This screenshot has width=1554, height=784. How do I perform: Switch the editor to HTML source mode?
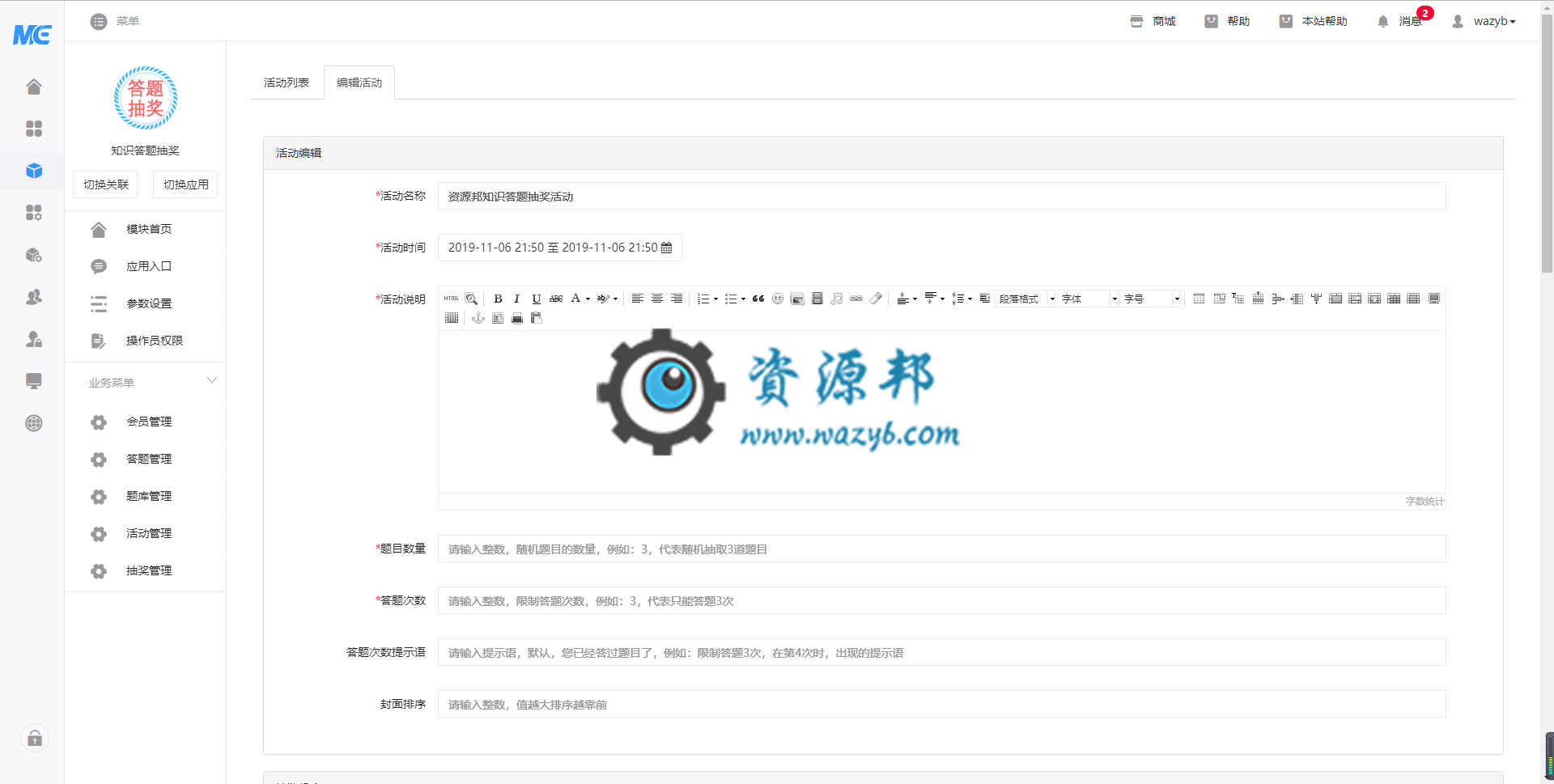(451, 299)
